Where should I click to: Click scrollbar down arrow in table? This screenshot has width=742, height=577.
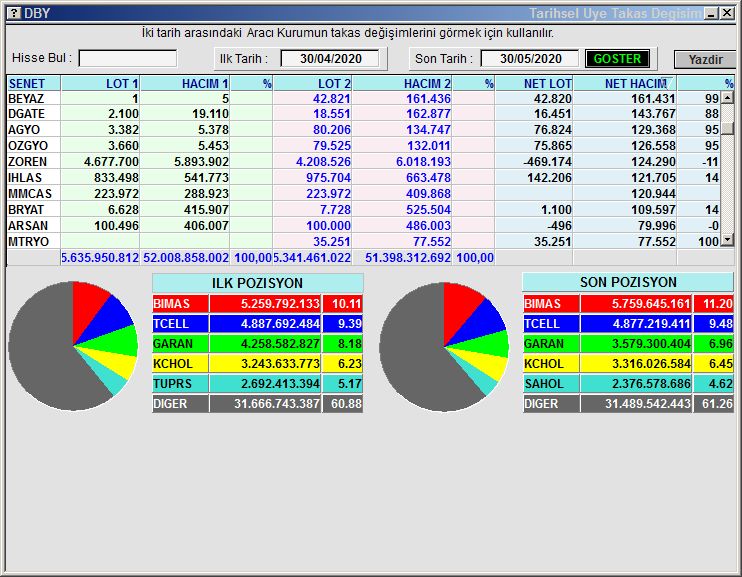727,240
